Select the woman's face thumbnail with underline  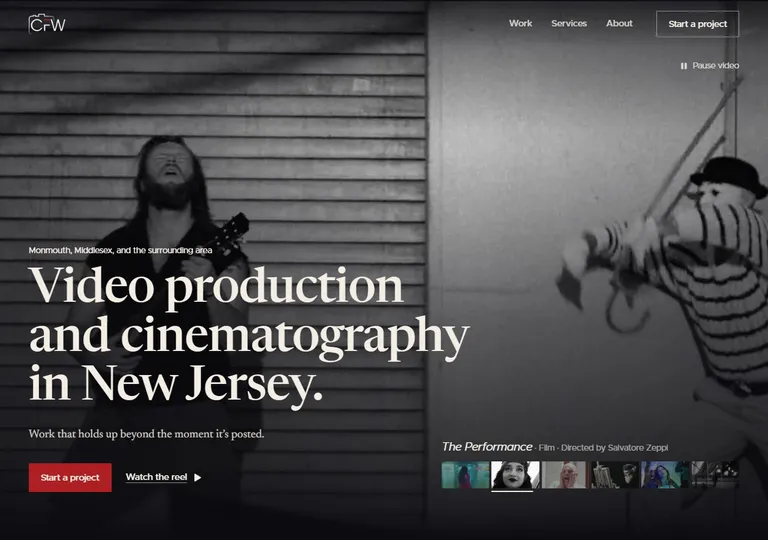coord(515,474)
